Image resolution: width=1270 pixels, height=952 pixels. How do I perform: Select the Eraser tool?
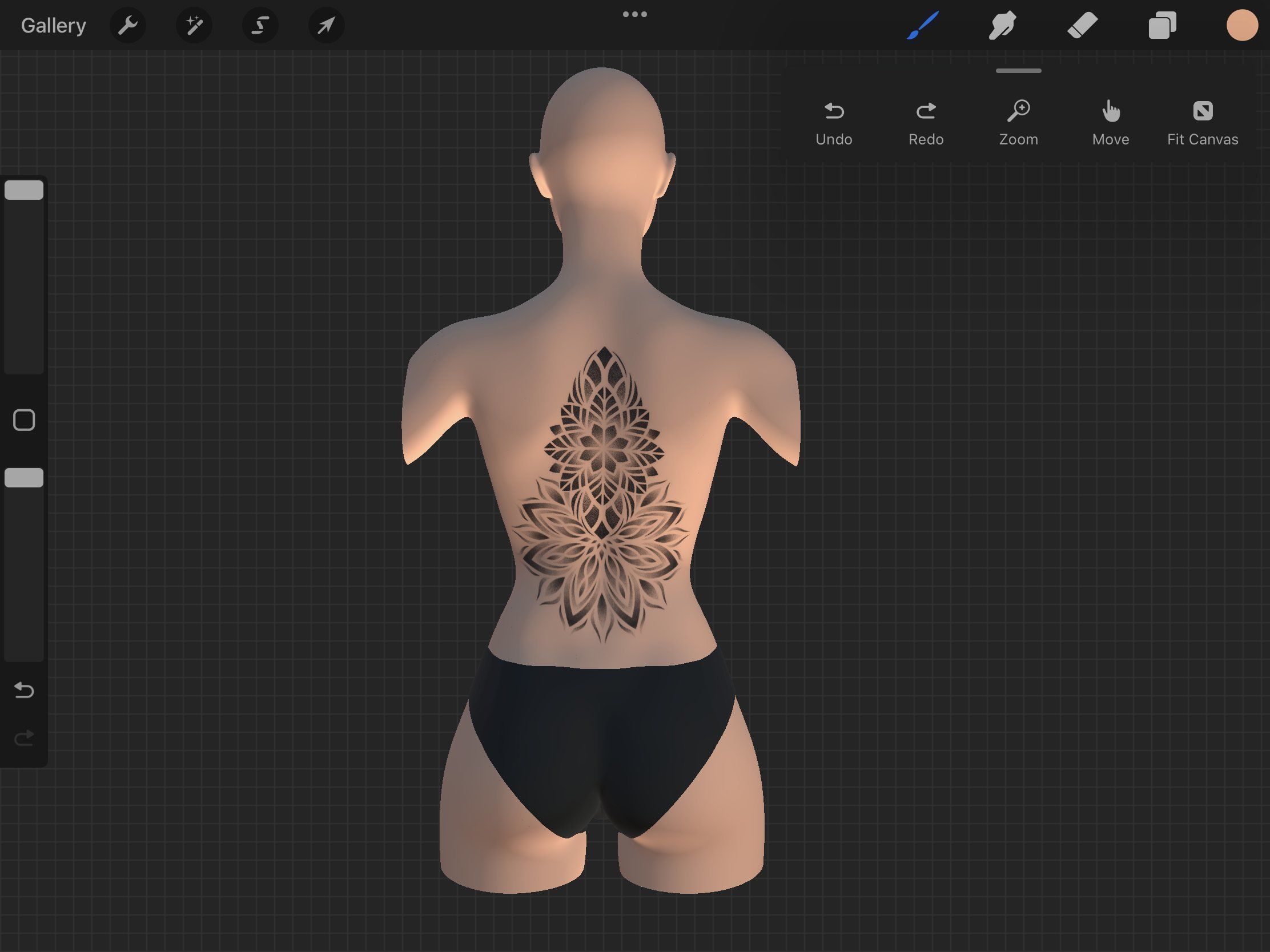tap(1082, 26)
